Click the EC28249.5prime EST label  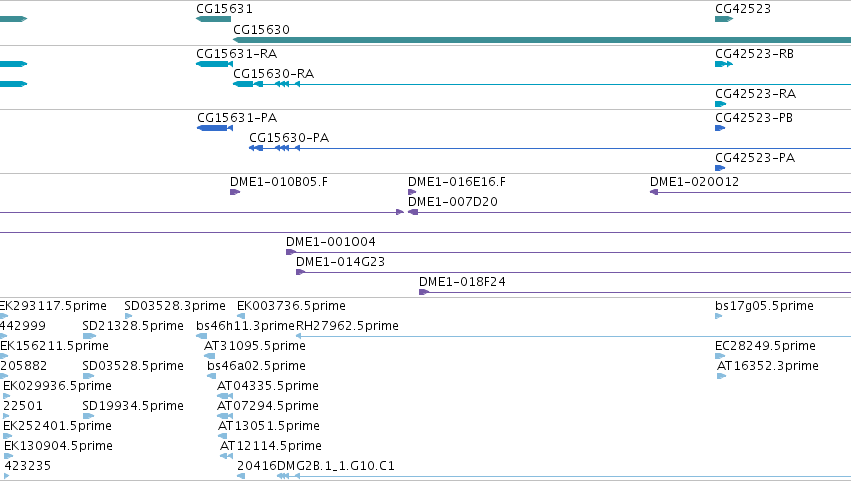[x=765, y=346]
